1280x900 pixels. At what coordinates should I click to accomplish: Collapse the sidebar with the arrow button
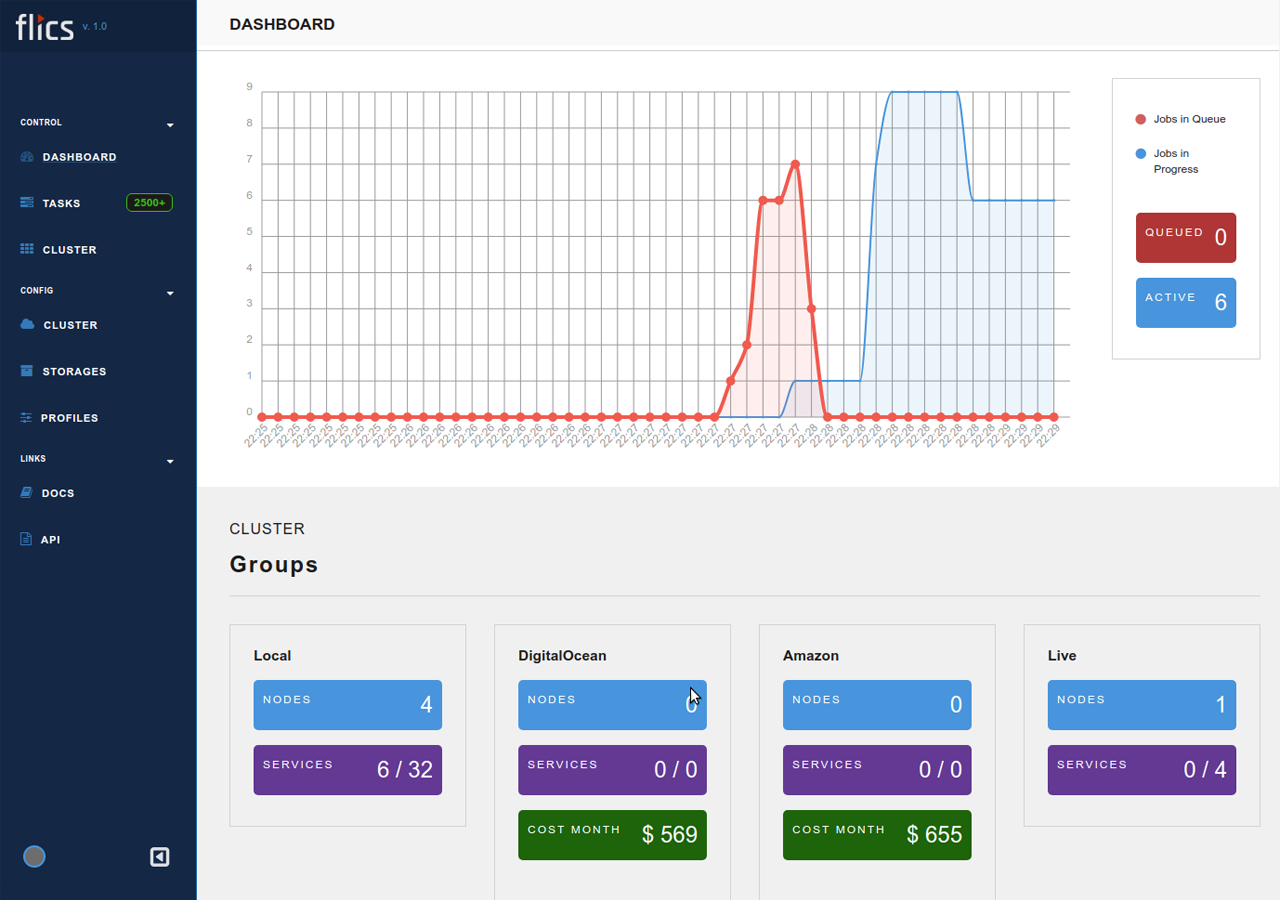pyautogui.click(x=160, y=857)
